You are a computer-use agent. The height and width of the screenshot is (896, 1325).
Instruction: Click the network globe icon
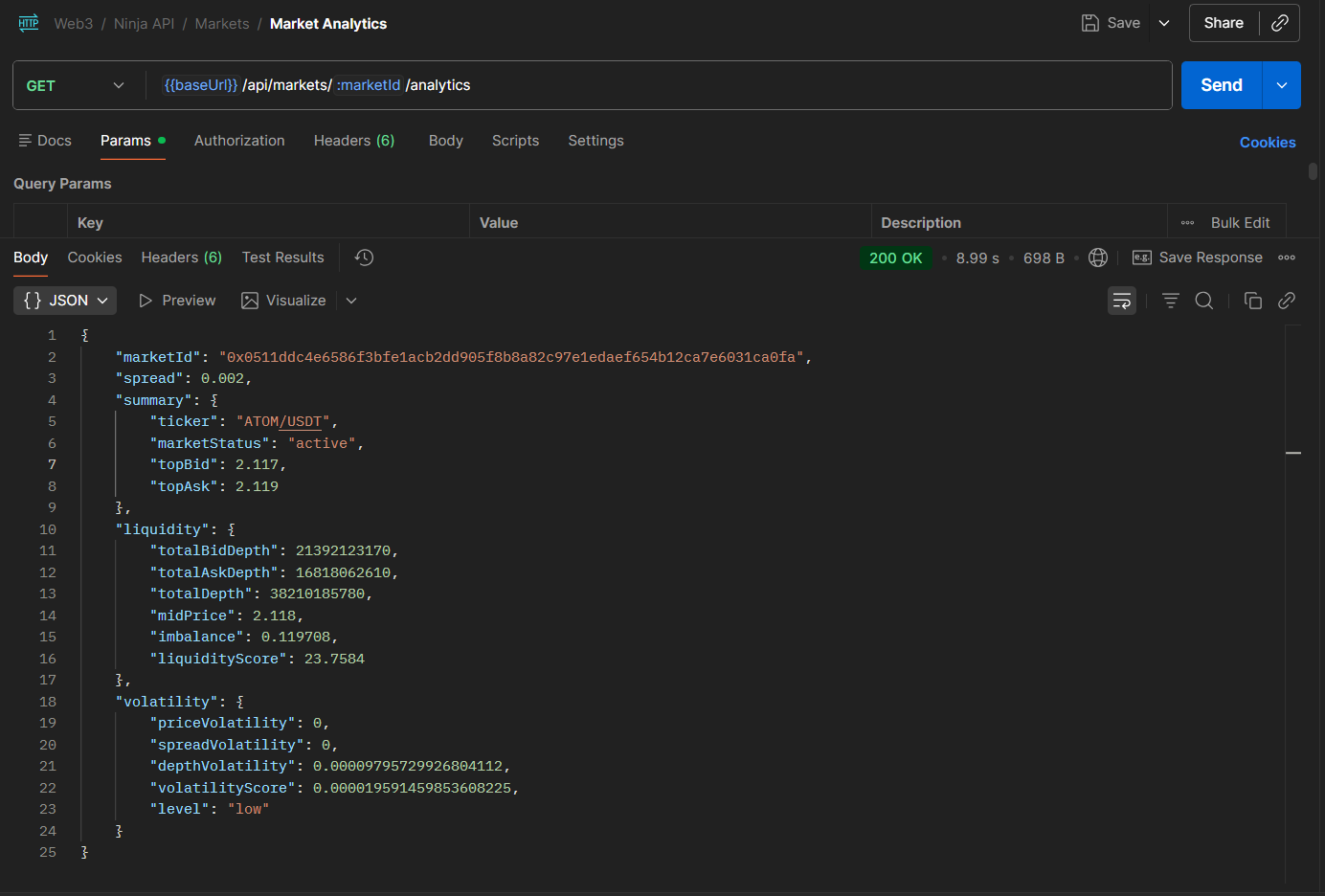[1098, 258]
